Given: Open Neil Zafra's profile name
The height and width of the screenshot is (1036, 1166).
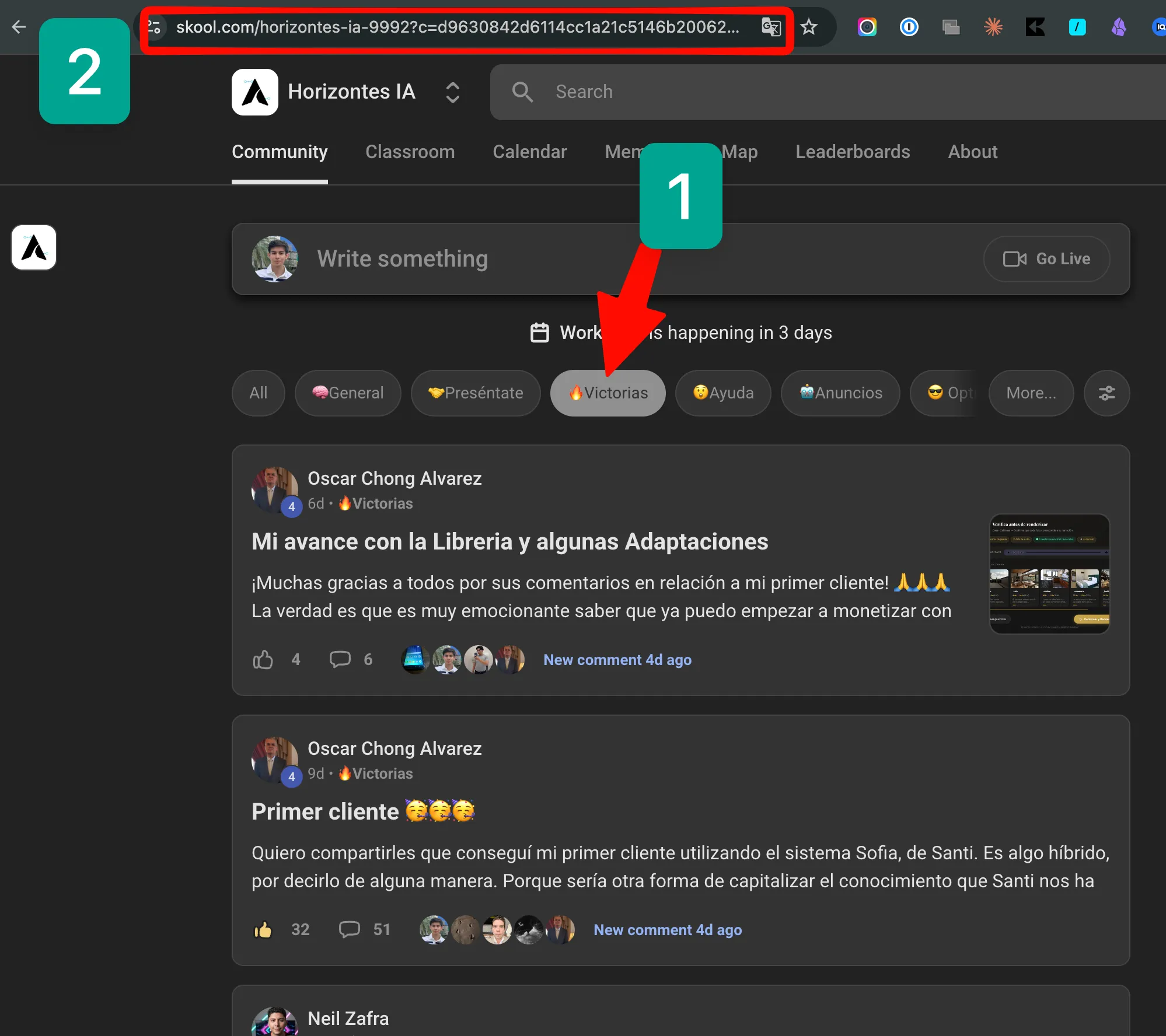Looking at the screenshot, I should pyautogui.click(x=348, y=1019).
